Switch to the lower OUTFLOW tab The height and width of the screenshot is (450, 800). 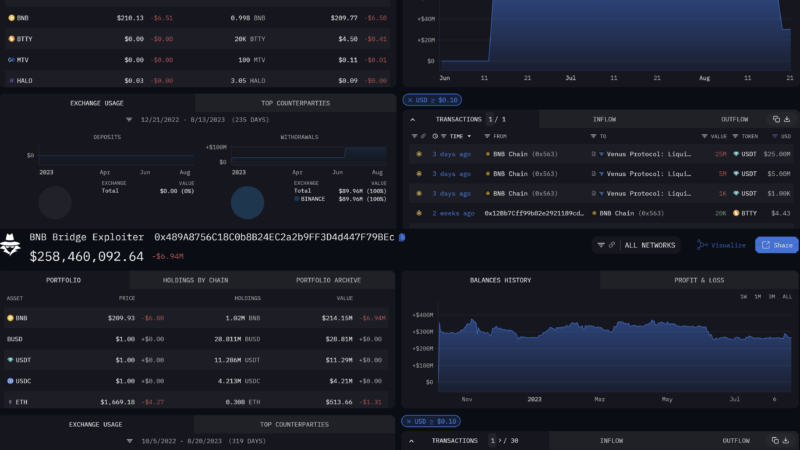736,441
